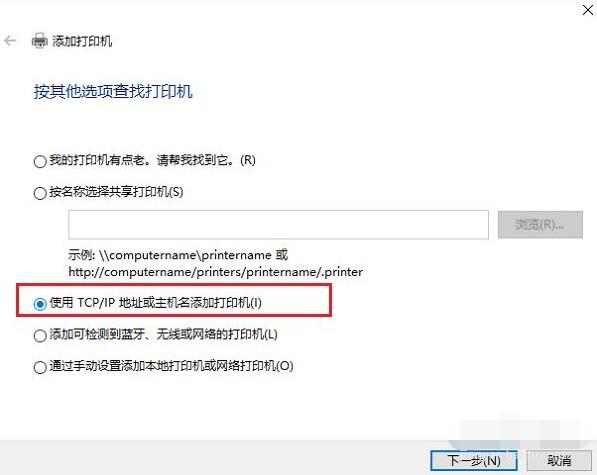Select the TCP/IP address radio button
This screenshot has width=597, height=475.
pyautogui.click(x=40, y=304)
